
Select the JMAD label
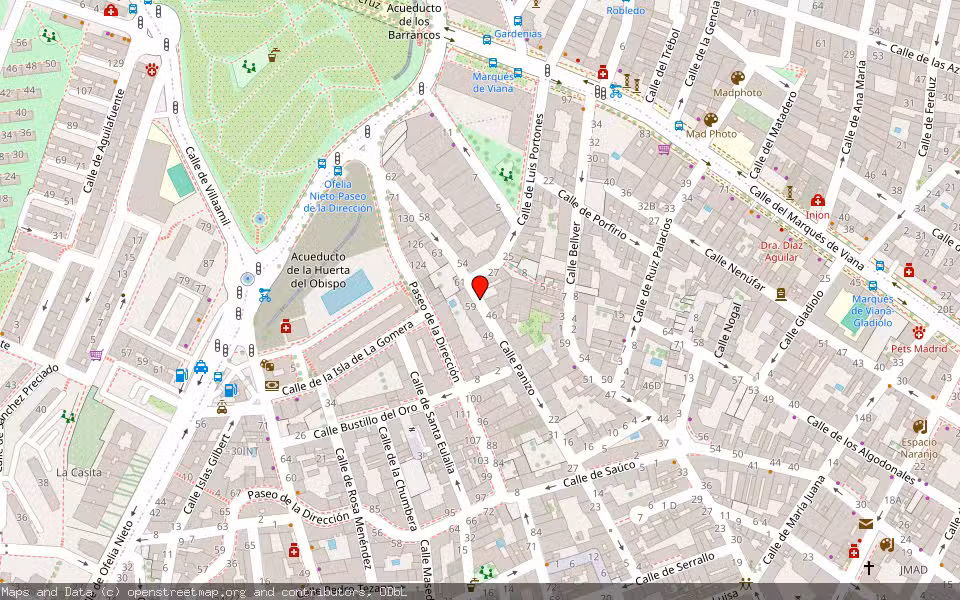(x=913, y=570)
